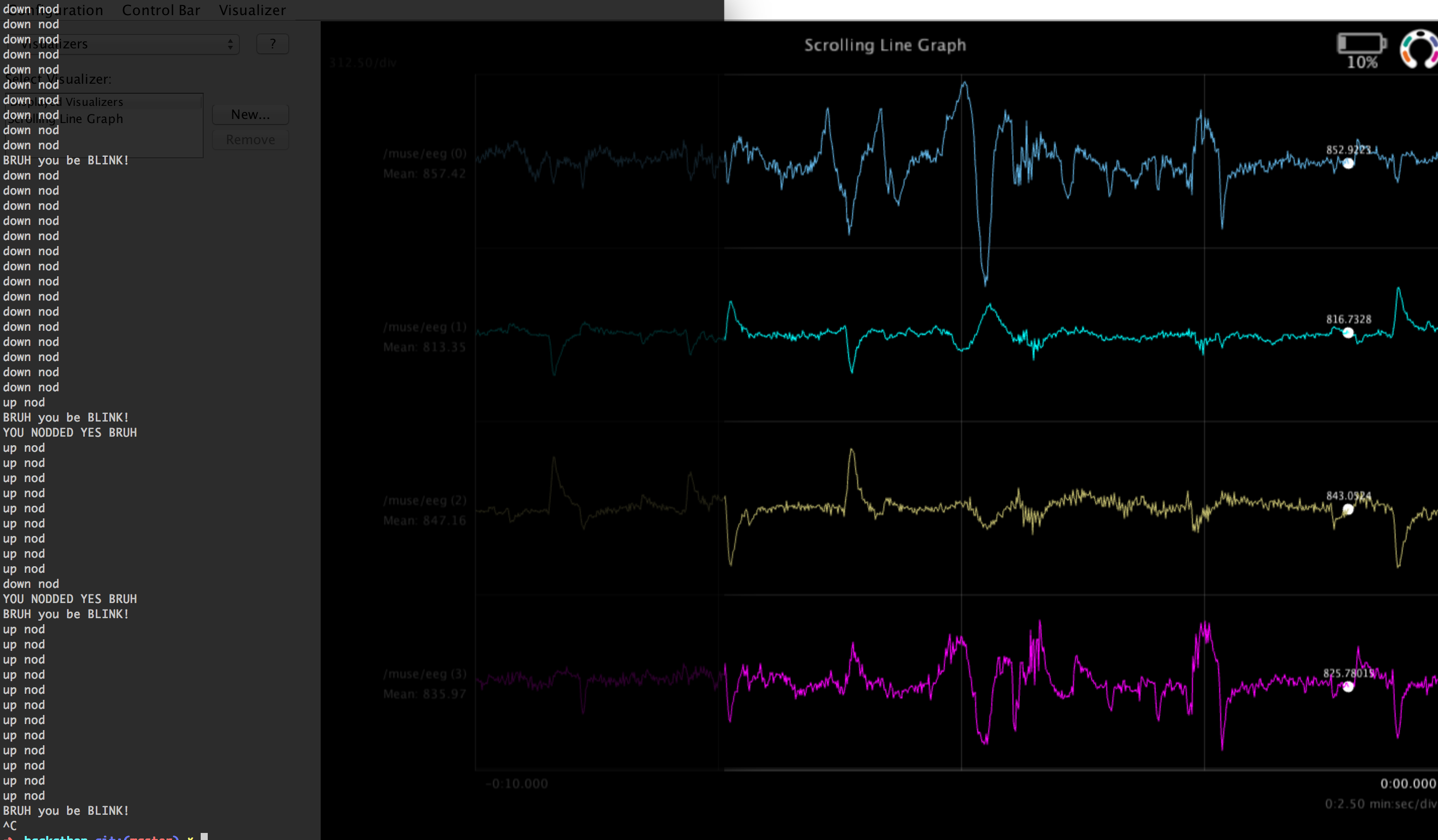Click the /muse/eeg (0) channel label

(425, 153)
